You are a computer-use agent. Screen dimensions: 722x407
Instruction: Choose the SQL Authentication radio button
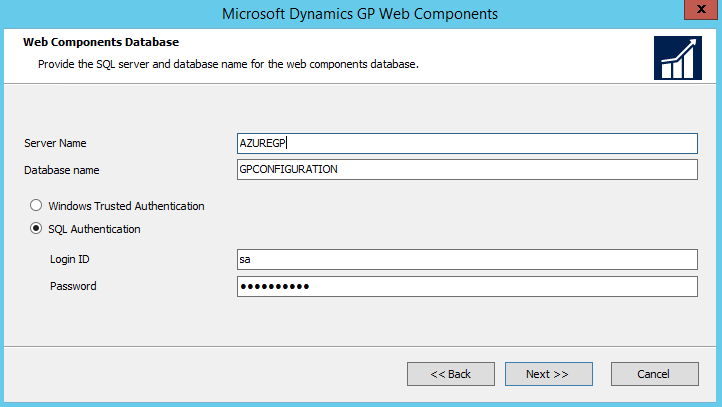pyautogui.click(x=37, y=229)
